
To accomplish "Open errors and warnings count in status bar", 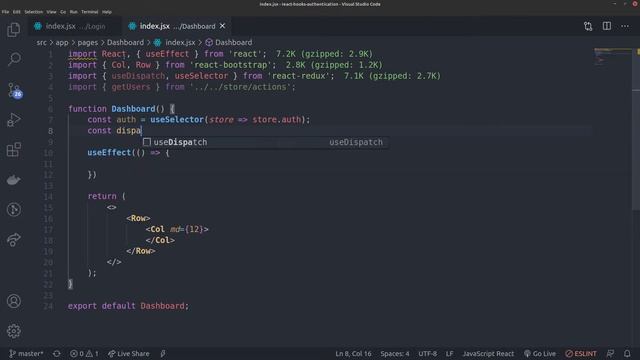I will (x=84, y=353).
